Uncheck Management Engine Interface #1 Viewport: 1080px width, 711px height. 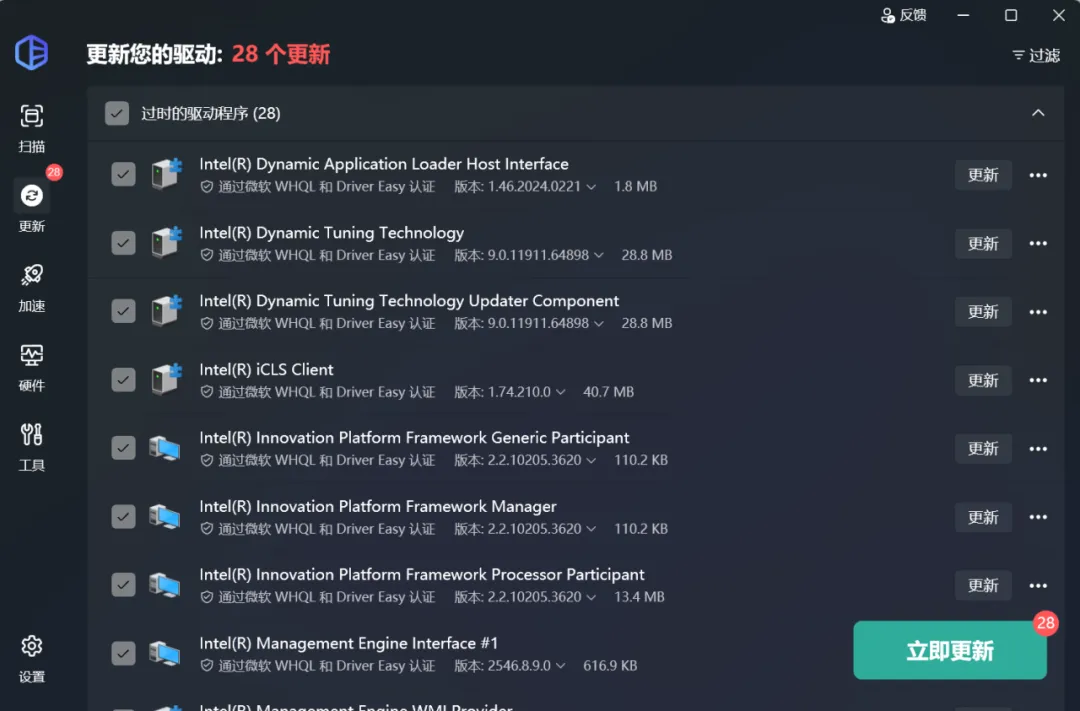pyautogui.click(x=123, y=653)
